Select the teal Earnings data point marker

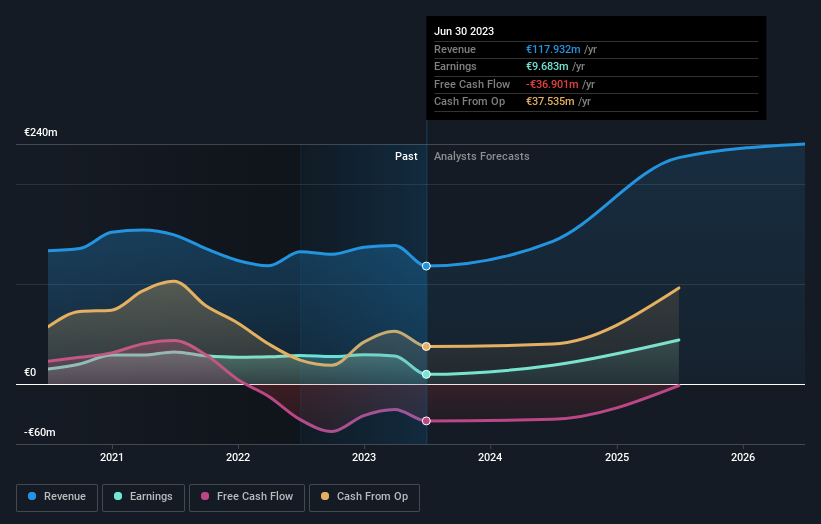pyautogui.click(x=426, y=374)
